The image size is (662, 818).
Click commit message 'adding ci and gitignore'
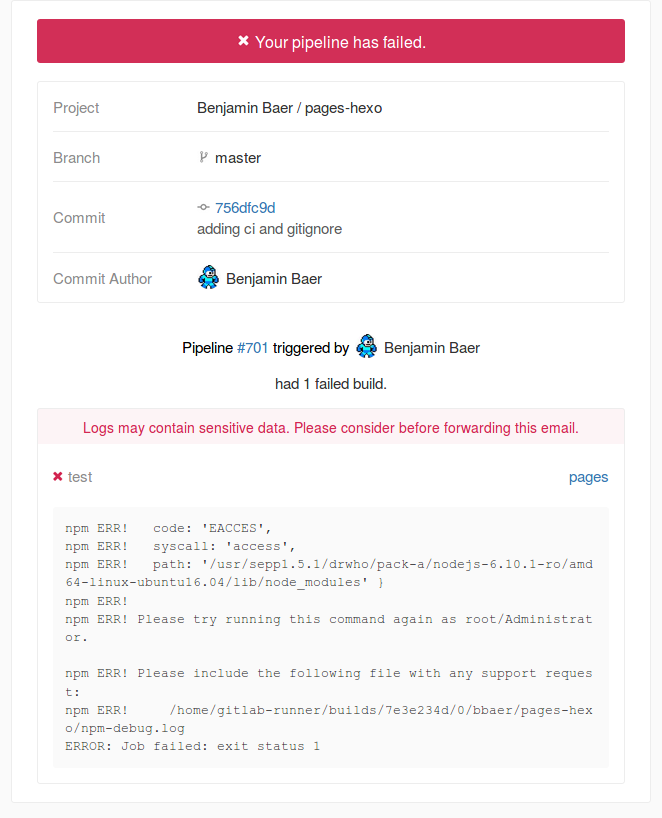pyautogui.click(x=269, y=229)
